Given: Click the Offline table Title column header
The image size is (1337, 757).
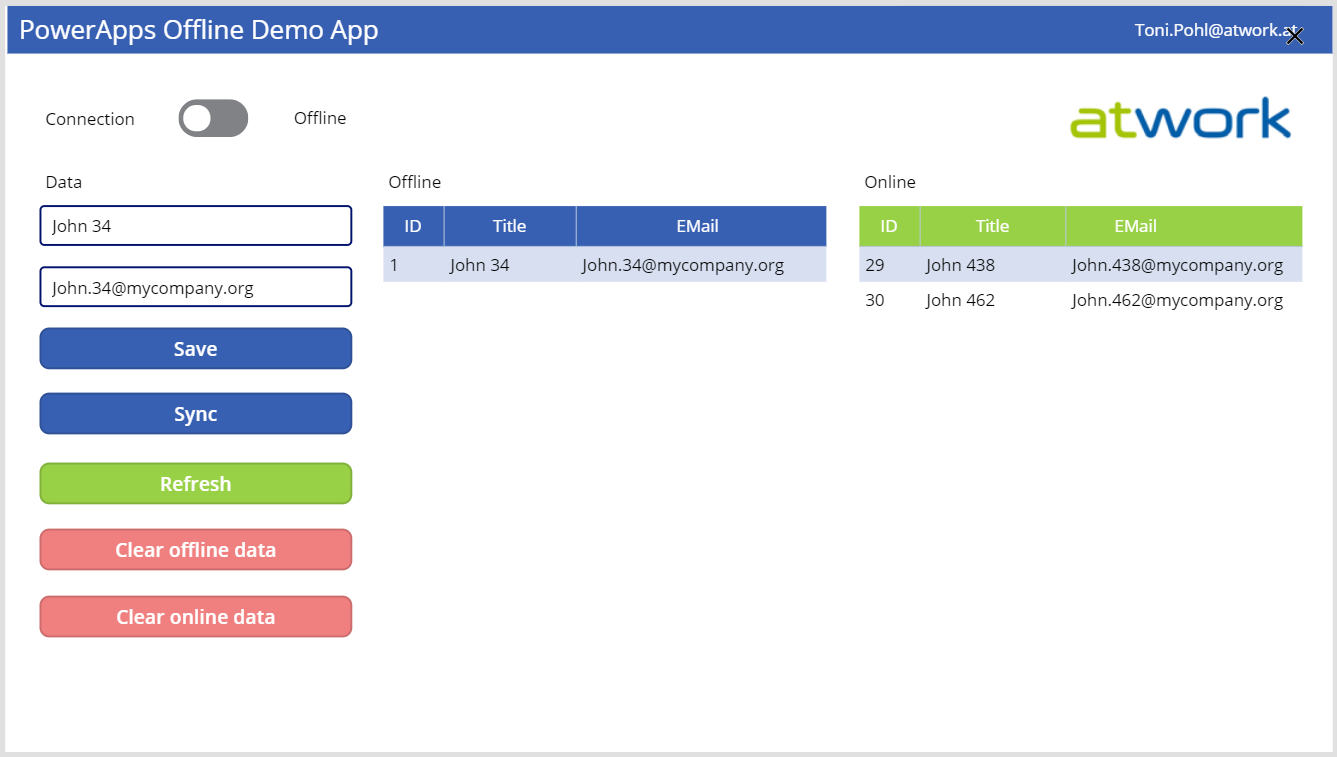Looking at the screenshot, I should (510, 226).
